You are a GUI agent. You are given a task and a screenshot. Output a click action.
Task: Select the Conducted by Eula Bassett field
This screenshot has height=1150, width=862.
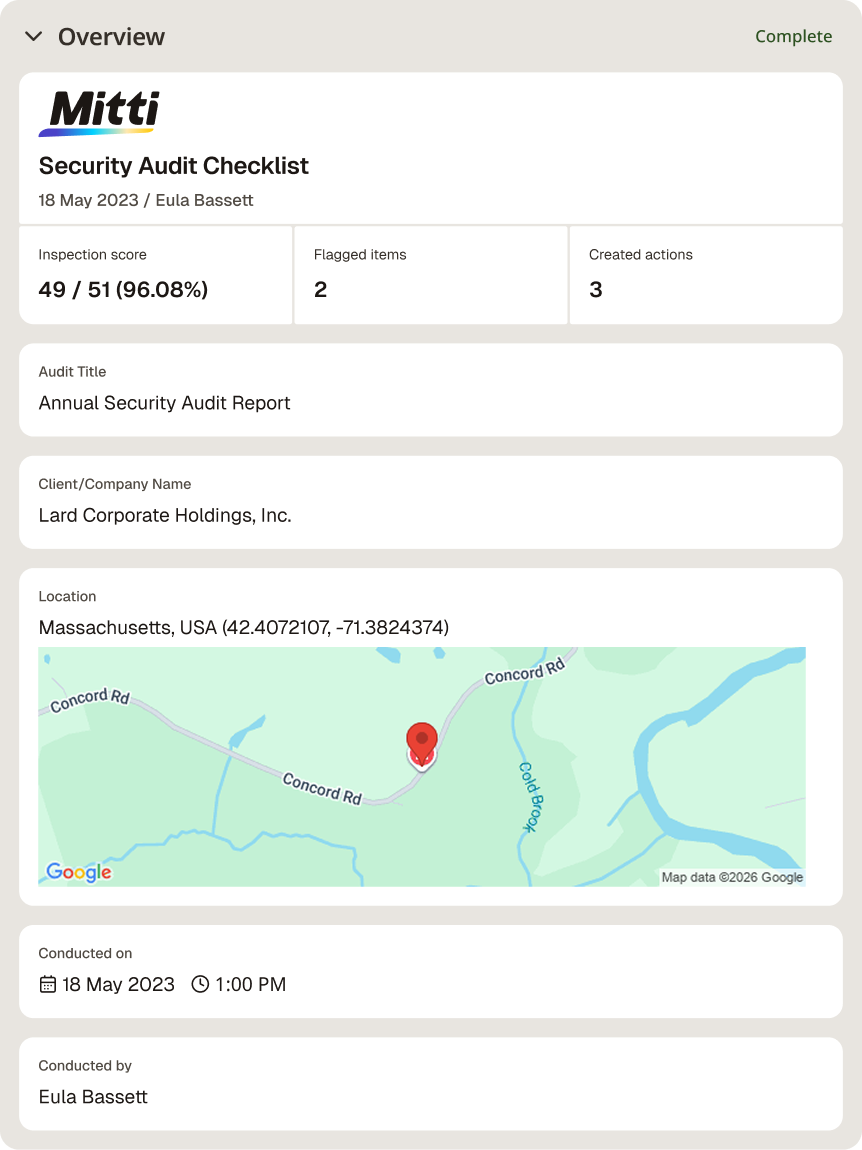(431, 1084)
